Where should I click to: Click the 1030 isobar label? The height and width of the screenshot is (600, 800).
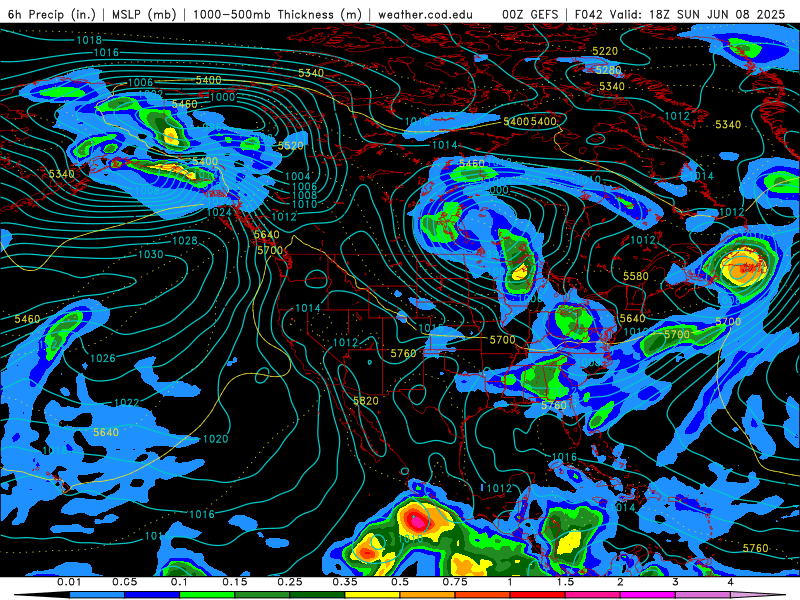[x=151, y=254]
